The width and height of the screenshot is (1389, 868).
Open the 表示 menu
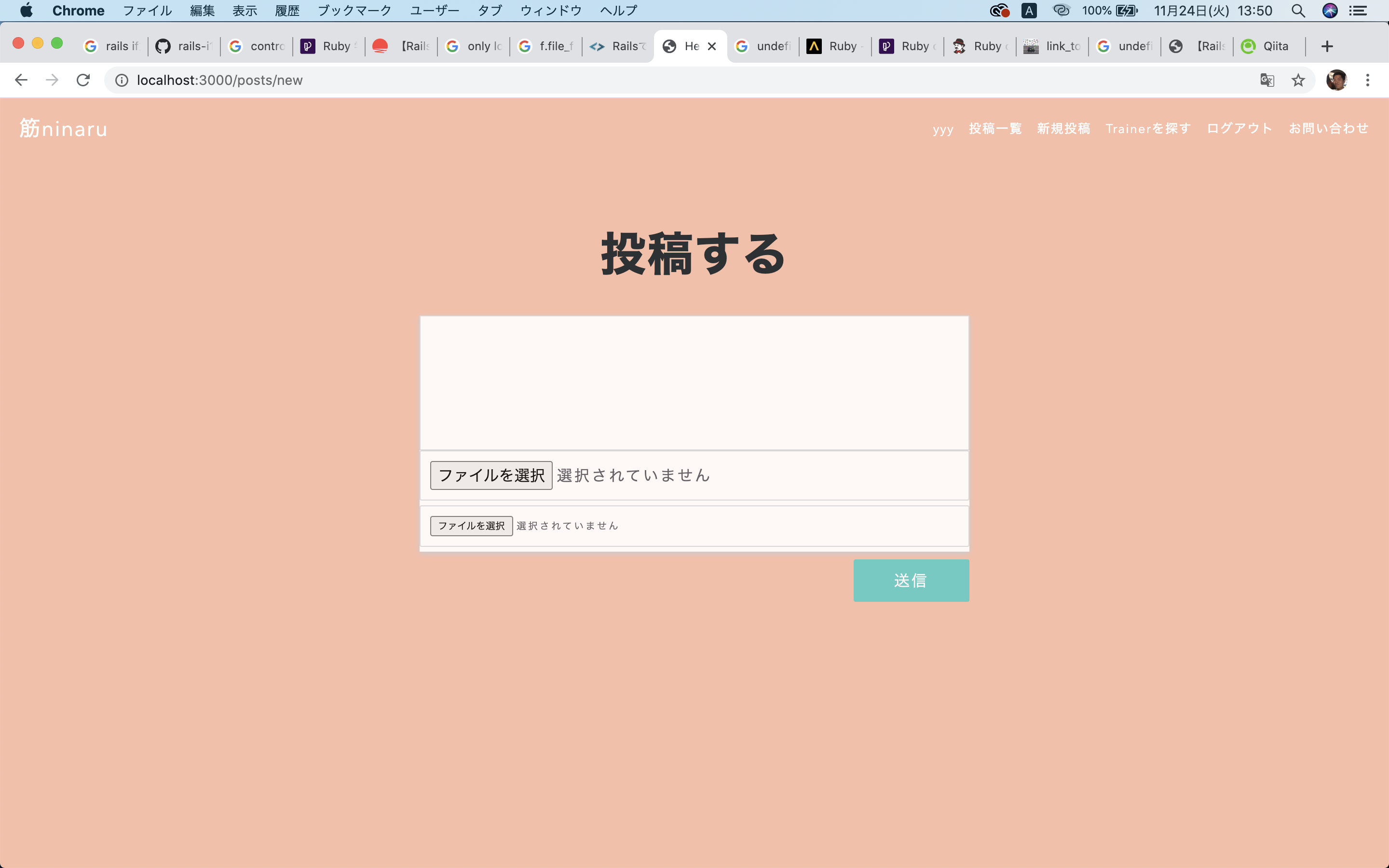[245, 10]
